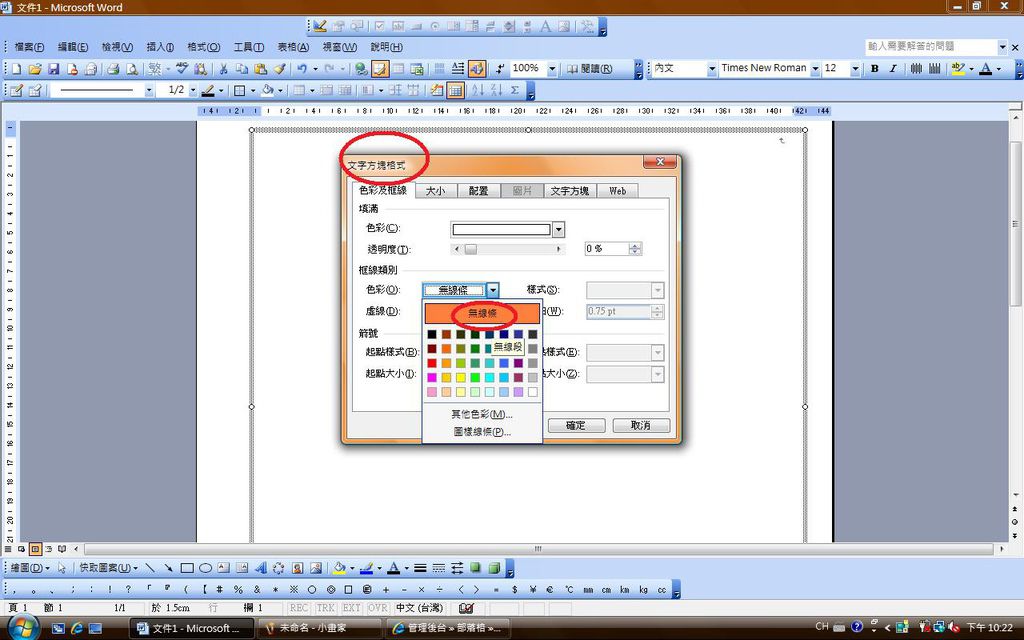
Task: Switch to the 配置 layout tab
Action: [x=478, y=191]
